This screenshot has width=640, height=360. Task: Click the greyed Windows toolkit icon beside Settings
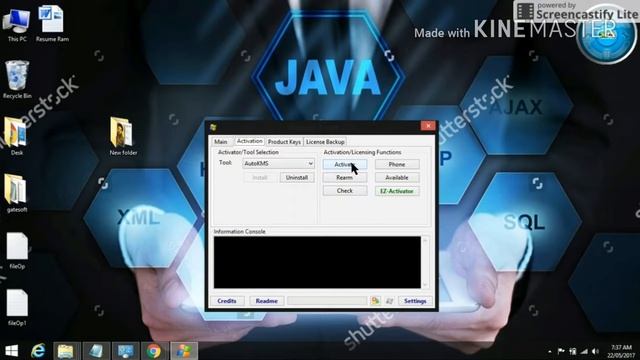pos(389,301)
